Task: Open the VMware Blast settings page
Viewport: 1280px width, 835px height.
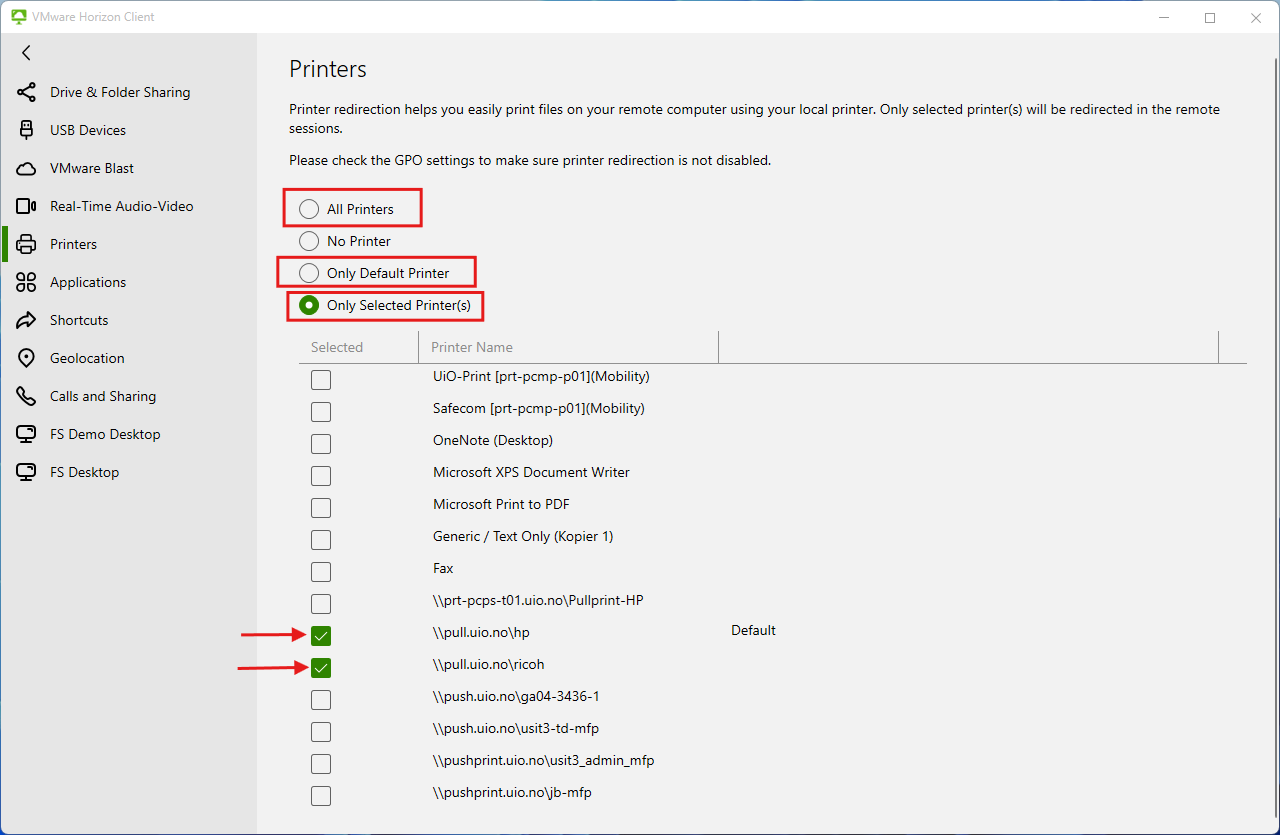Action: (x=92, y=168)
